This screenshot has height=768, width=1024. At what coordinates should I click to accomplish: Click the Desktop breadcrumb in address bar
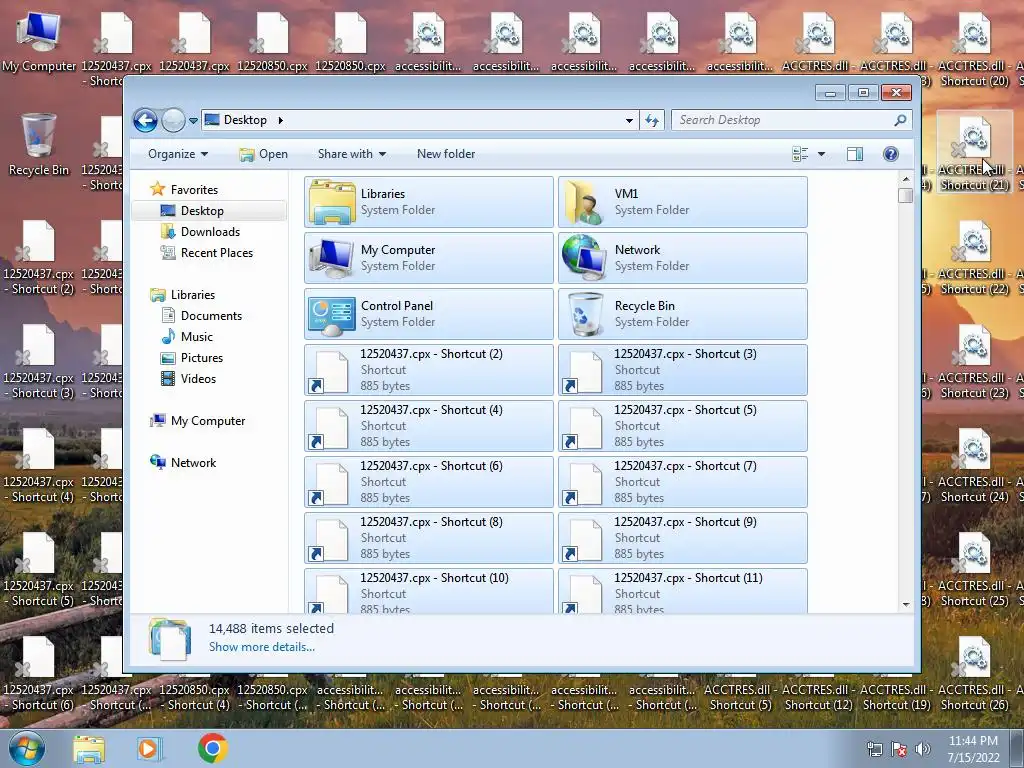[x=245, y=120]
